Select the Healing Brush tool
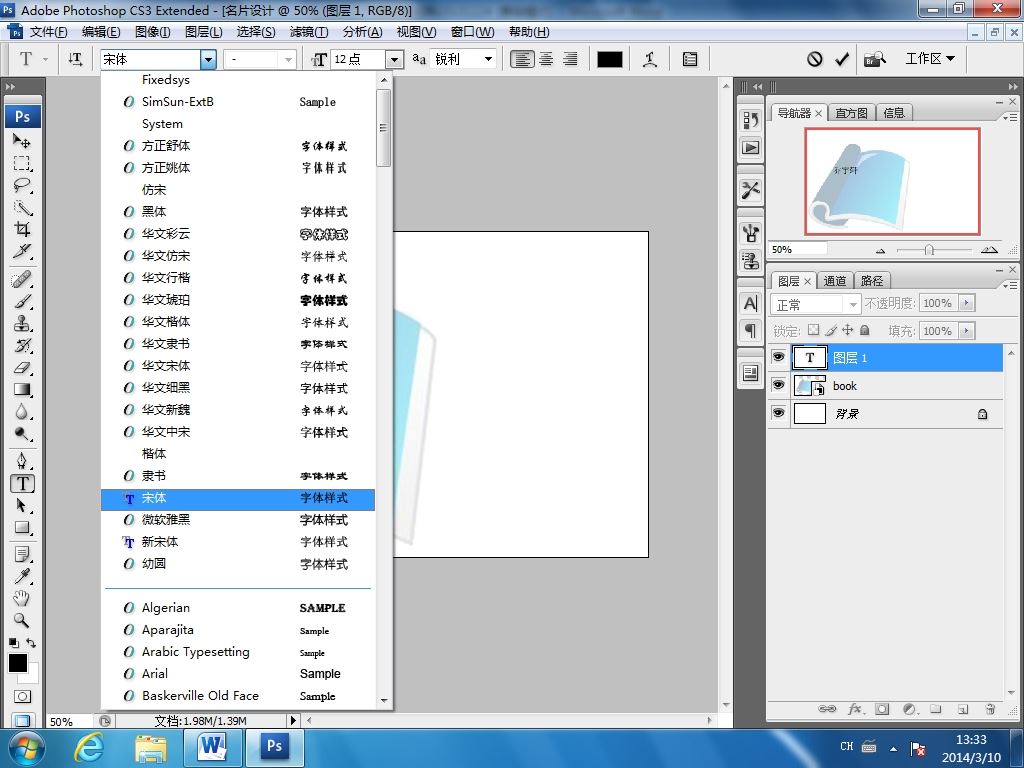 [x=22, y=280]
